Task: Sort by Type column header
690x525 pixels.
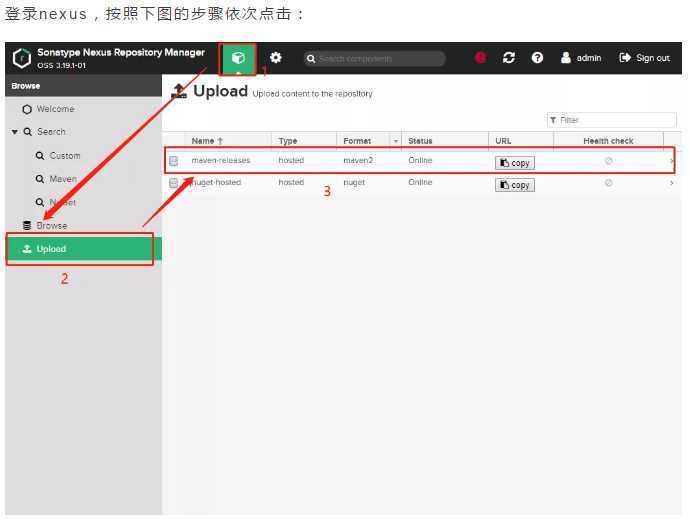Action: [304, 141]
